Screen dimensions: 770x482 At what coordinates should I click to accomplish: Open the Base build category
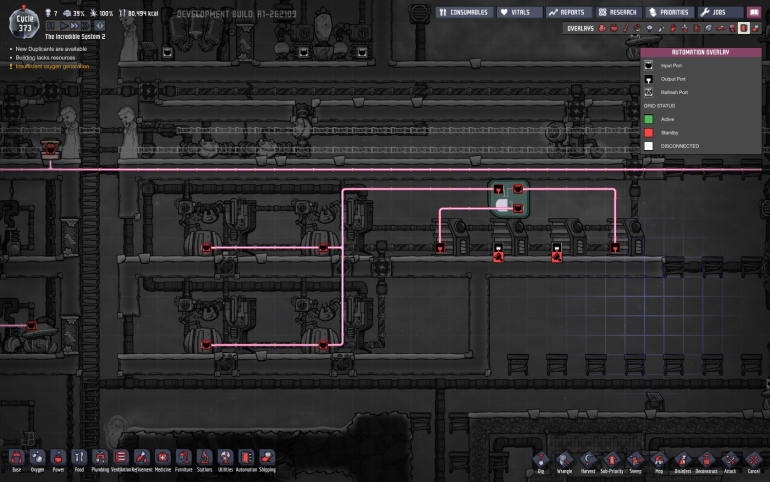(x=17, y=458)
